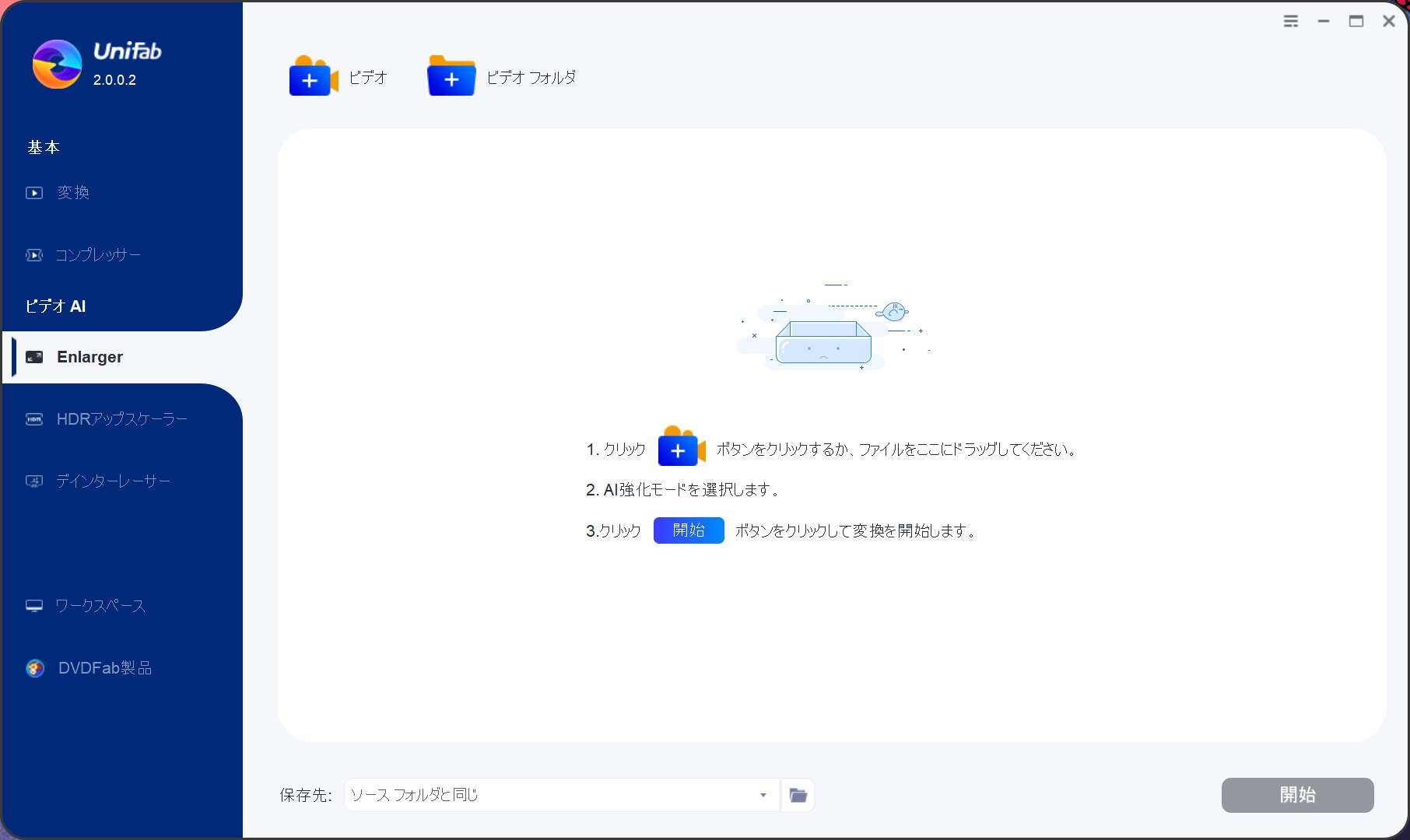The width and height of the screenshot is (1410, 840).
Task: Click the ビデオ label next to camera
Action: click(x=368, y=77)
